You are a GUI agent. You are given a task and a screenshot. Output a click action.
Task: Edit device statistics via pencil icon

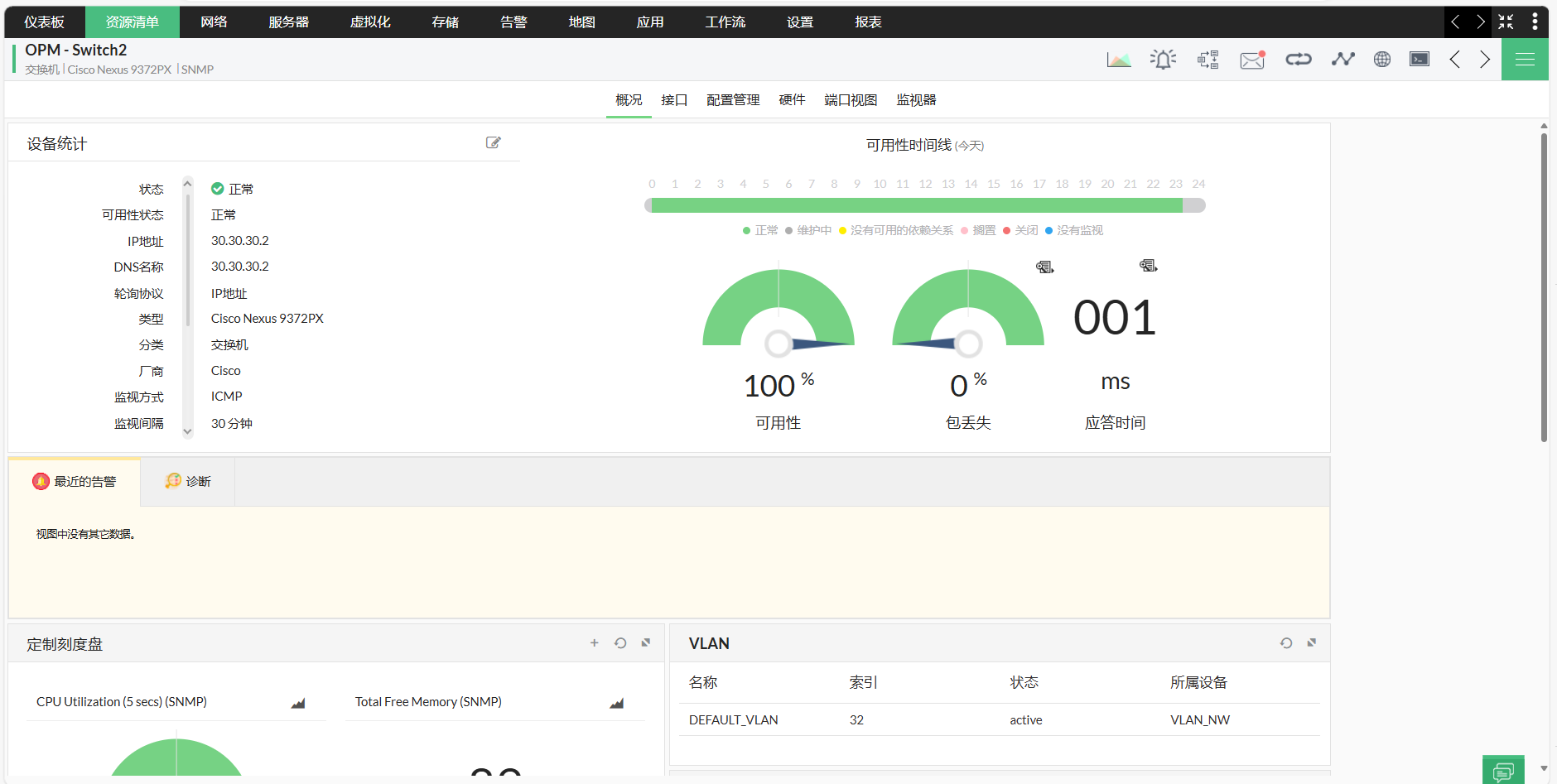tap(493, 143)
